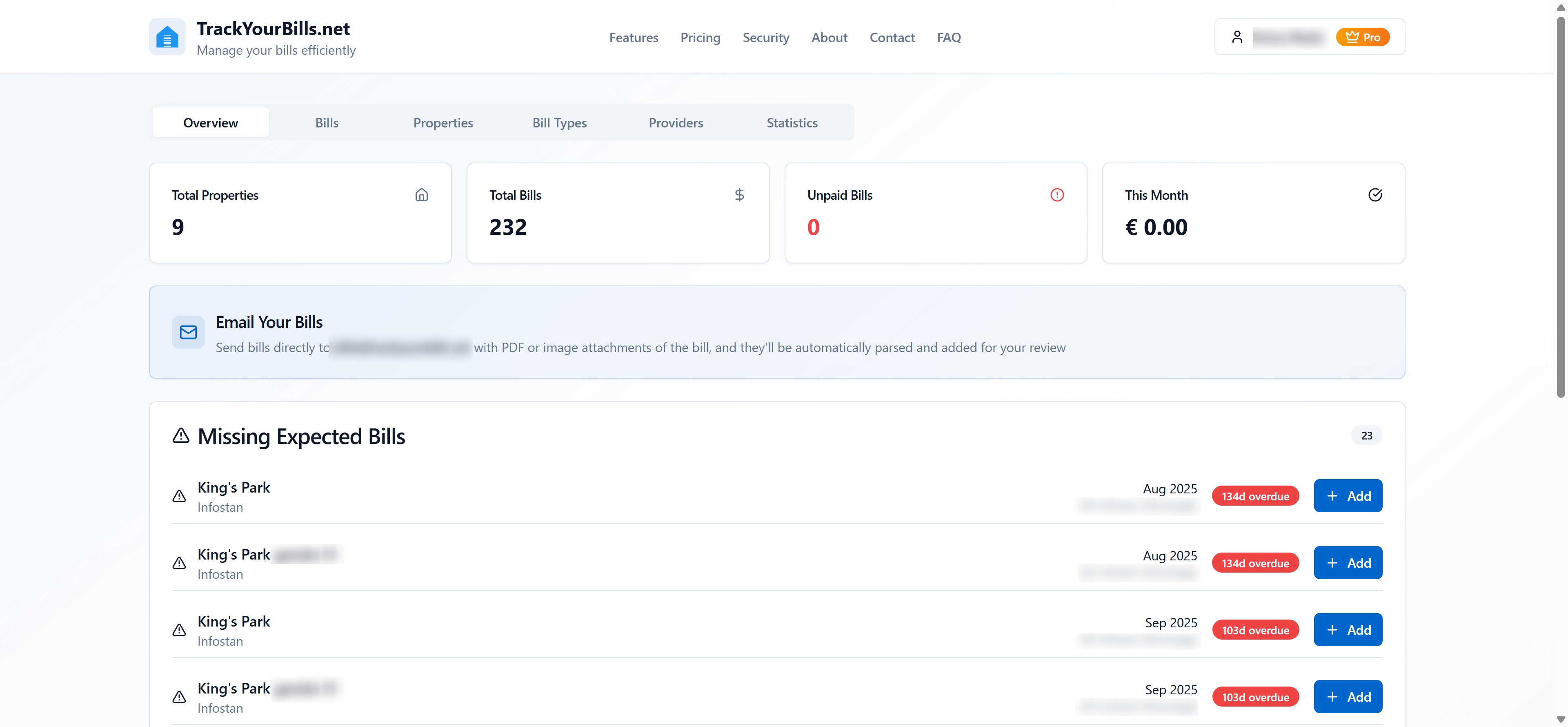The width and height of the screenshot is (1568, 727).
Task: Open the Pricing page from the navigation
Action: pos(700,37)
